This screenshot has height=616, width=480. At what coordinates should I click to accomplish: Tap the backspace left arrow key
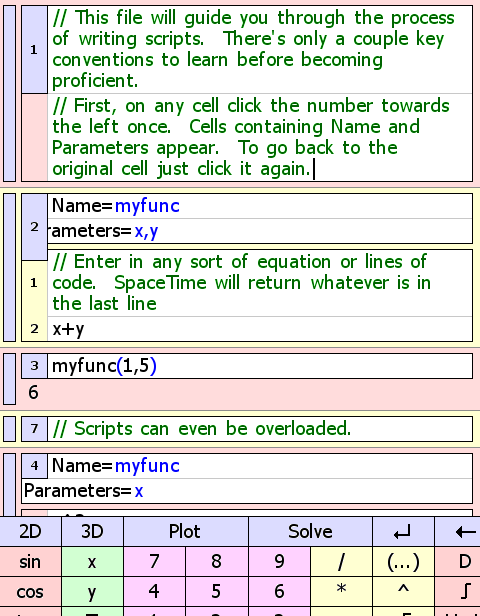point(458,532)
